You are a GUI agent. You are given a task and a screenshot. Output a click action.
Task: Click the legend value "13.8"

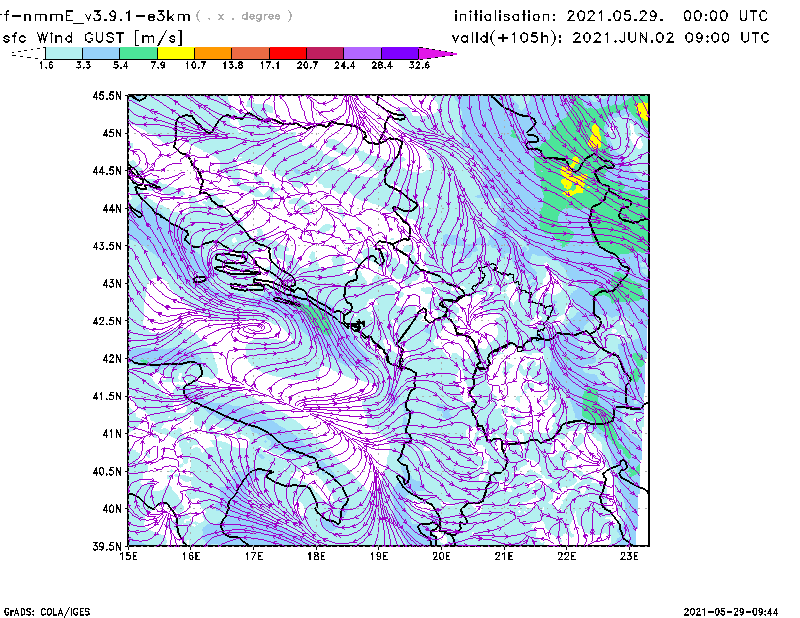[233, 65]
